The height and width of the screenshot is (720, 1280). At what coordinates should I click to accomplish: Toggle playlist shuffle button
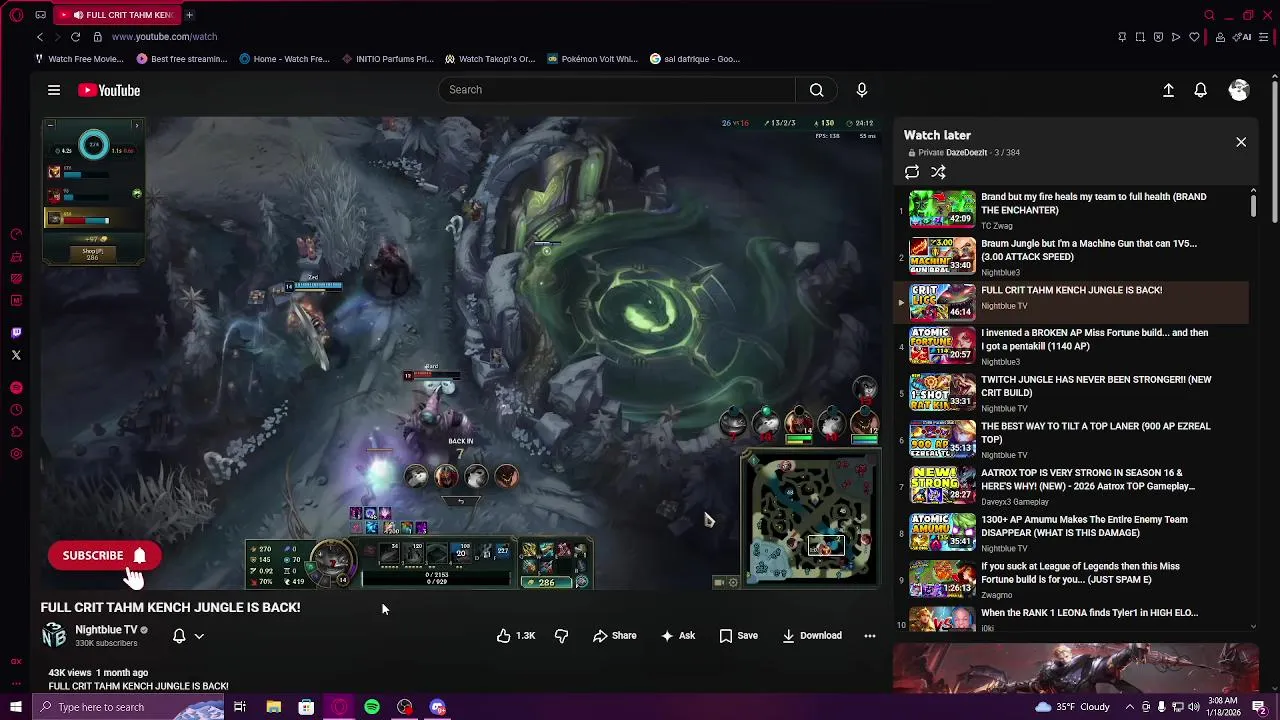938,172
